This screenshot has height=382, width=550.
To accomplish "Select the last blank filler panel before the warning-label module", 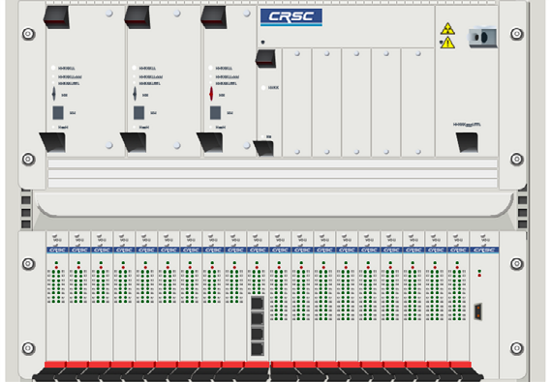I will click(x=418, y=102).
